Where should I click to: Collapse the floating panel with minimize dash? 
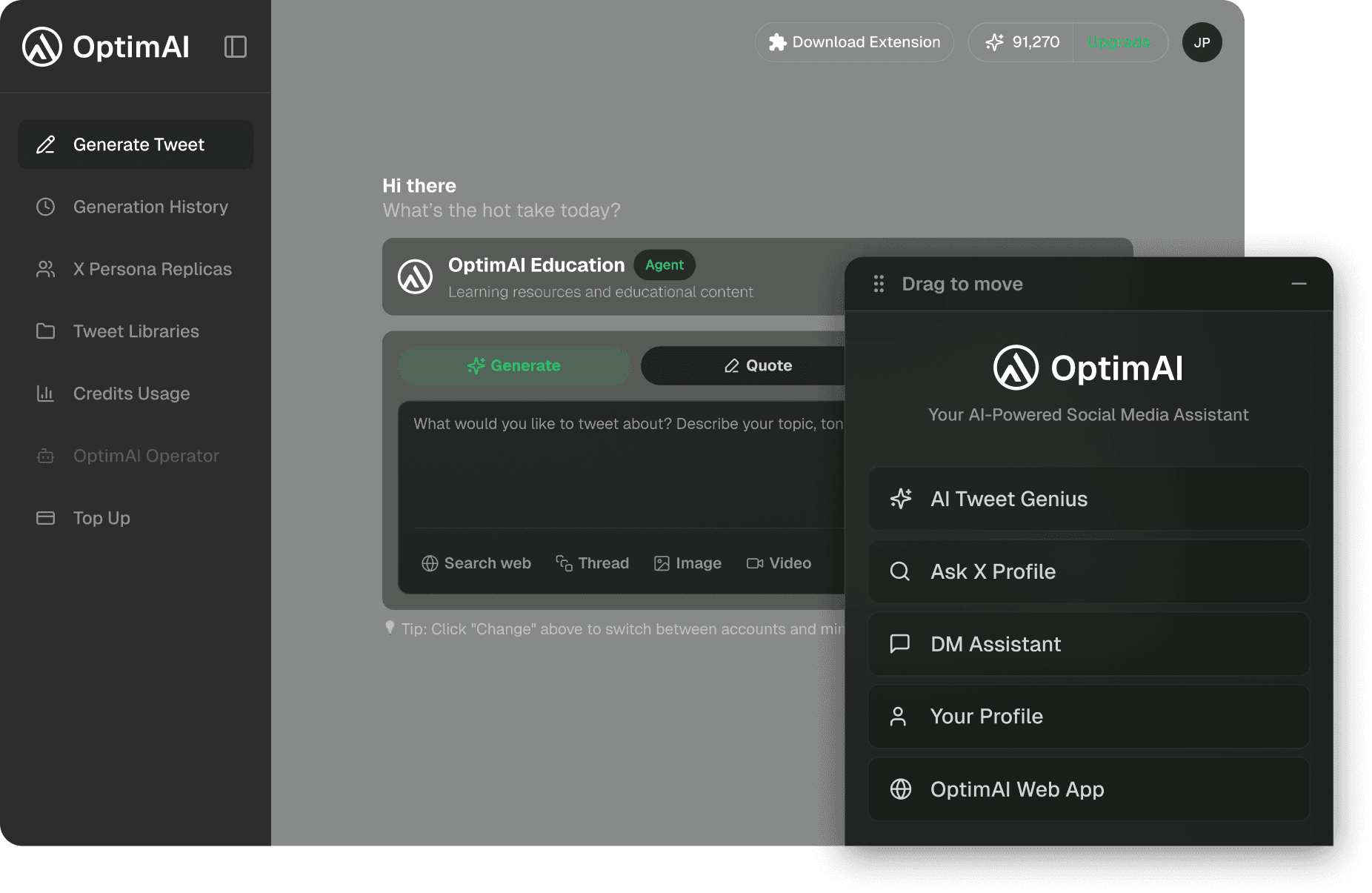point(1299,284)
